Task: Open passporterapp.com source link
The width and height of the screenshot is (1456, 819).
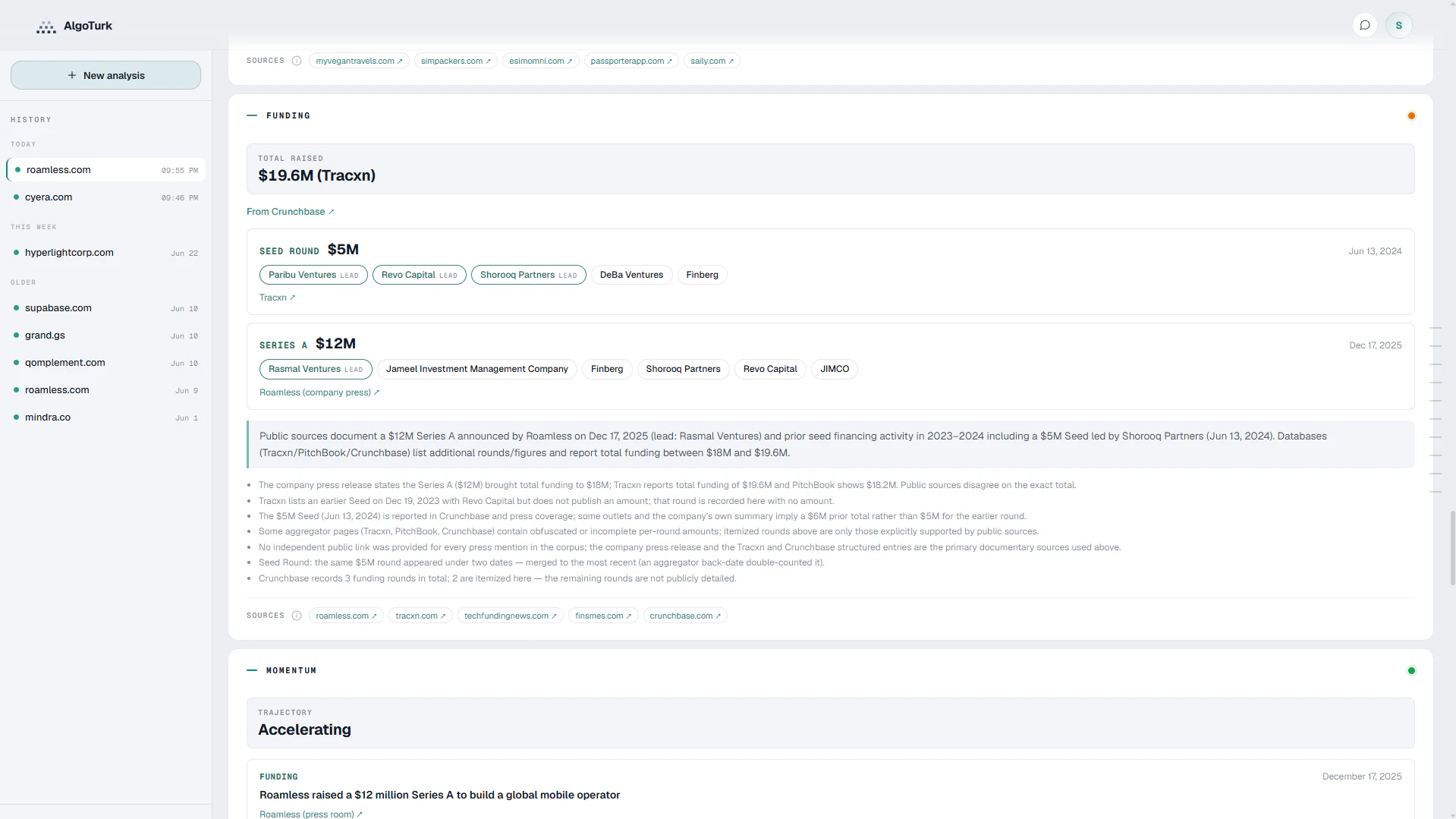Action: pyautogui.click(x=631, y=61)
